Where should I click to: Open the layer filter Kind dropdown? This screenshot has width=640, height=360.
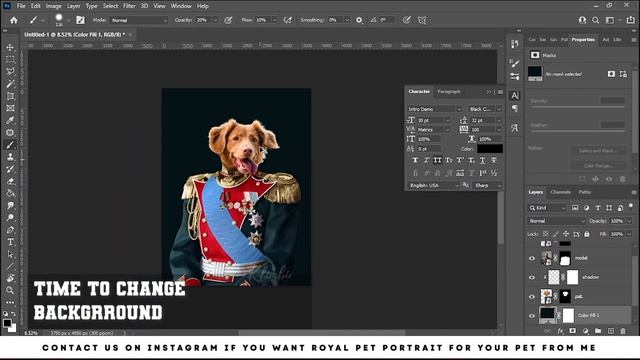(547, 208)
